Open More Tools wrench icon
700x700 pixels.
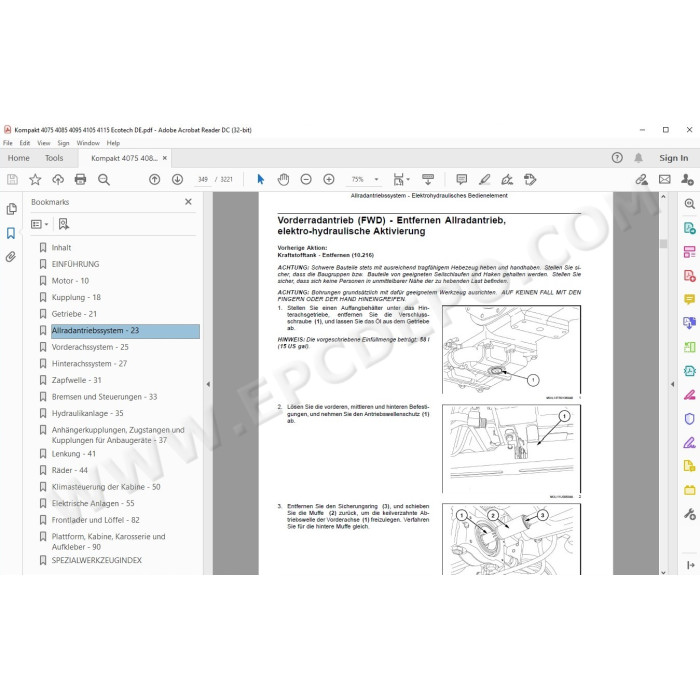coord(689,514)
